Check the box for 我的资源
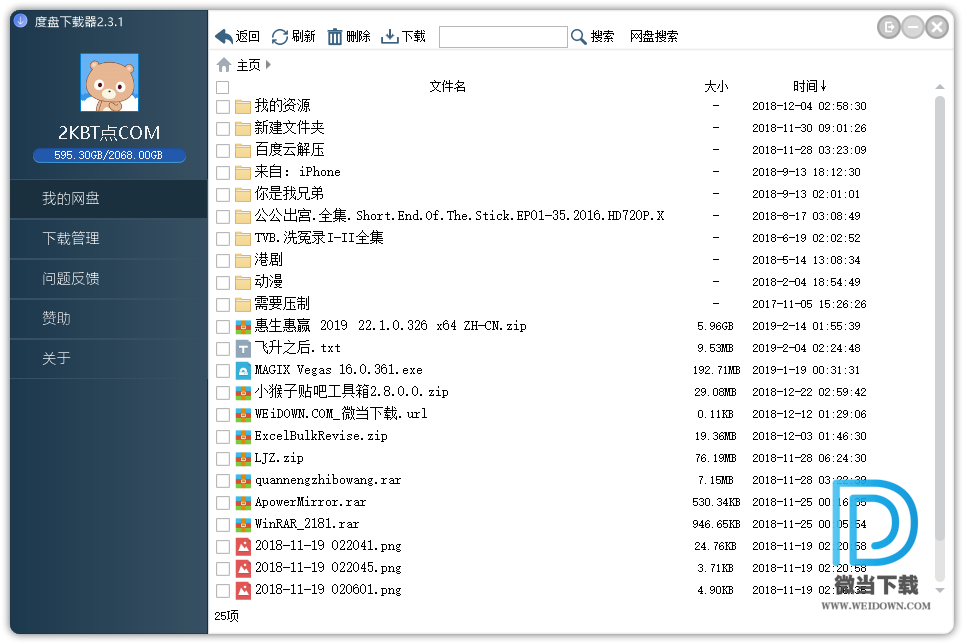Viewport: 964px width, 644px height. (223, 107)
